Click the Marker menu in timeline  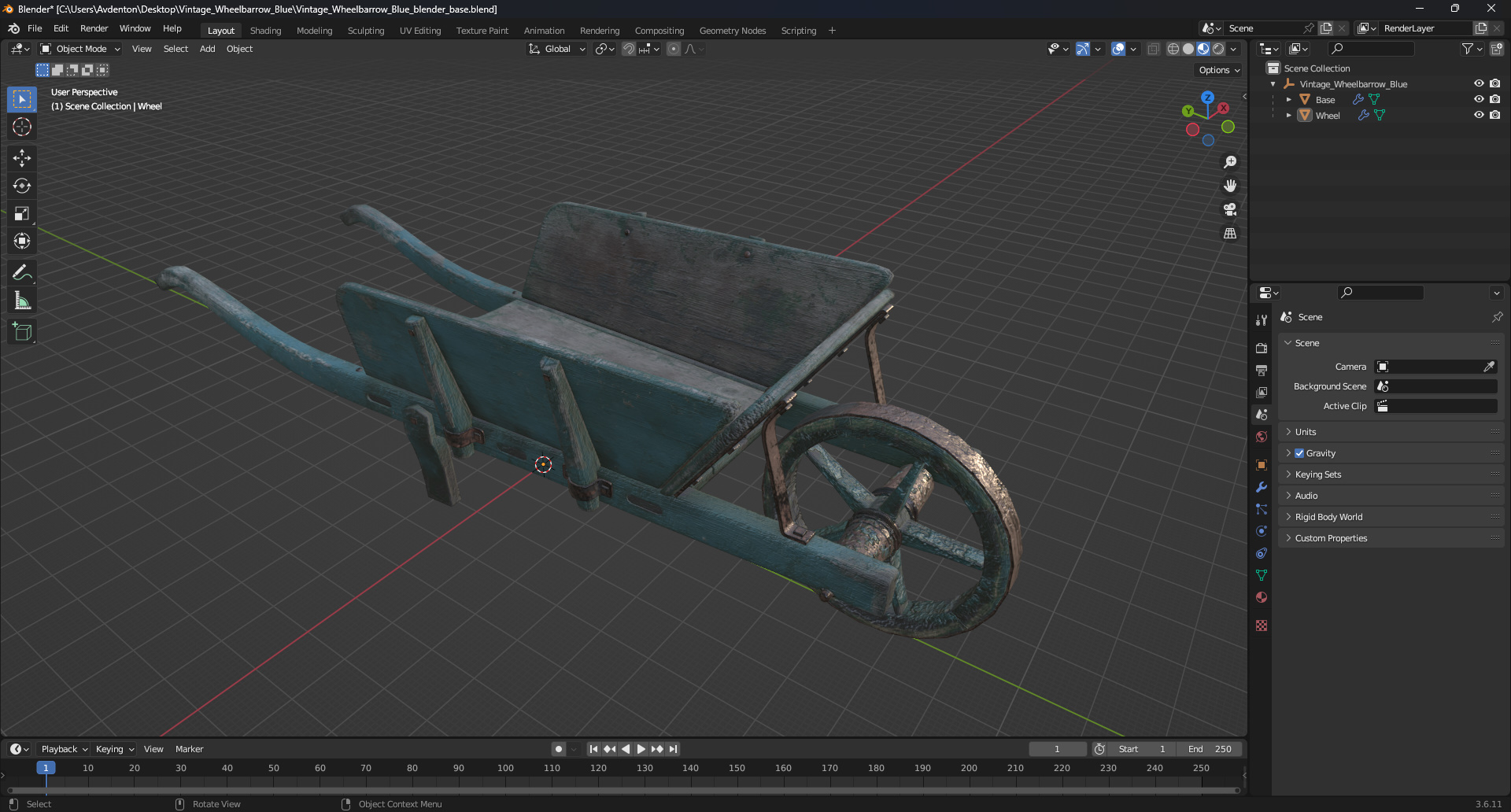point(189,749)
